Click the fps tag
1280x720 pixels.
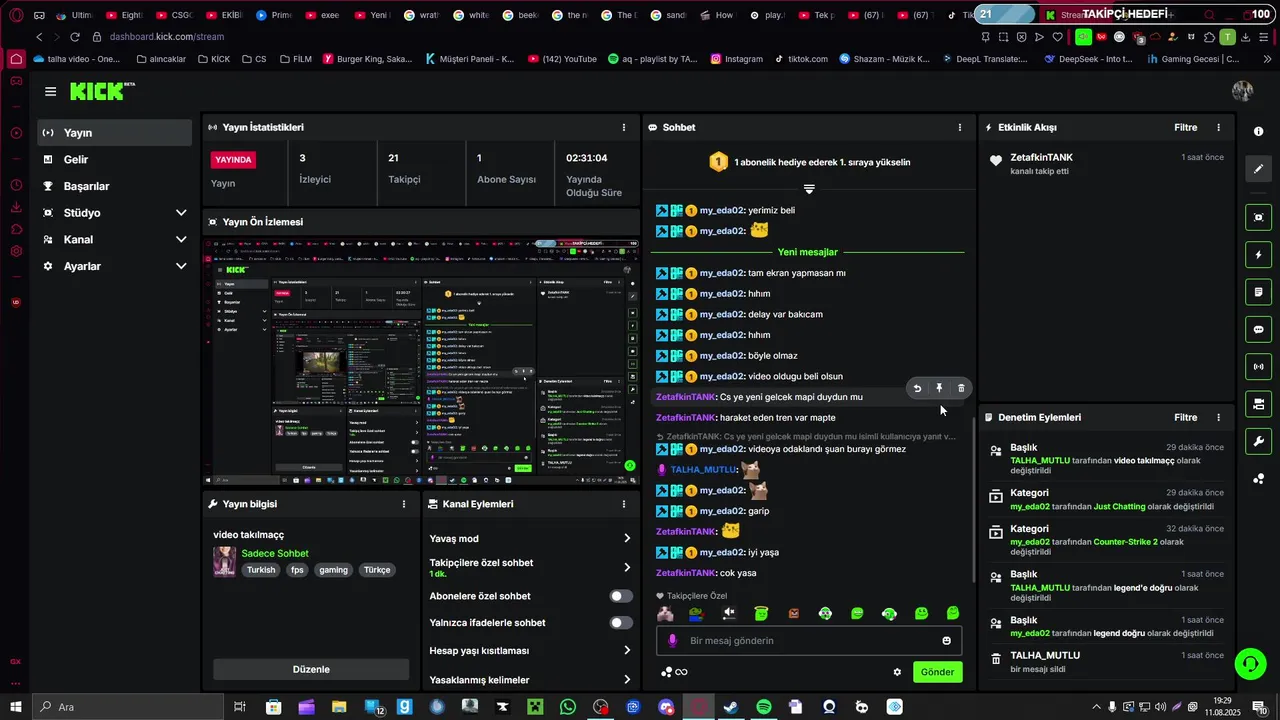[x=297, y=570]
